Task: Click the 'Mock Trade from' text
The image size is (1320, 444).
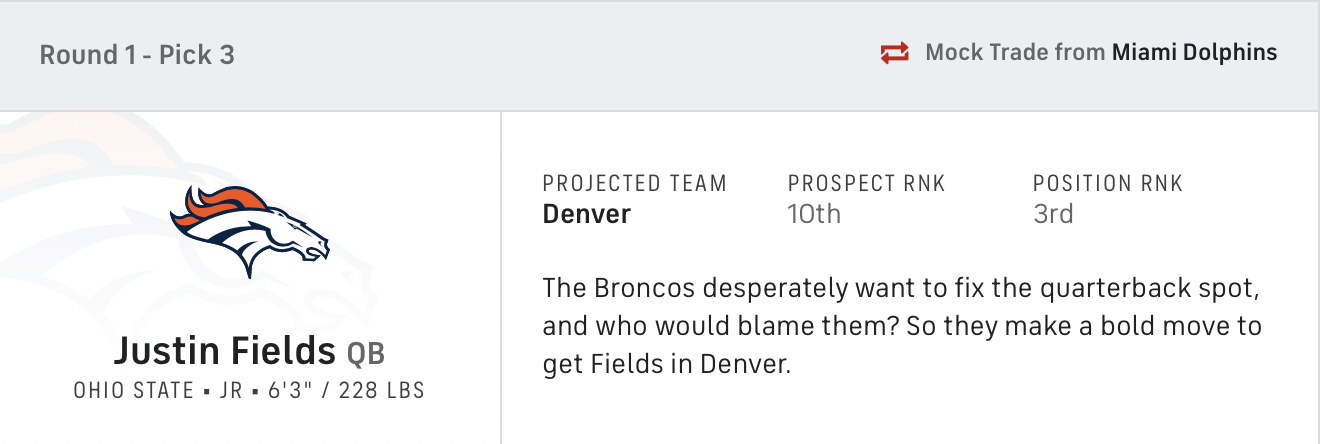Action: (1014, 53)
